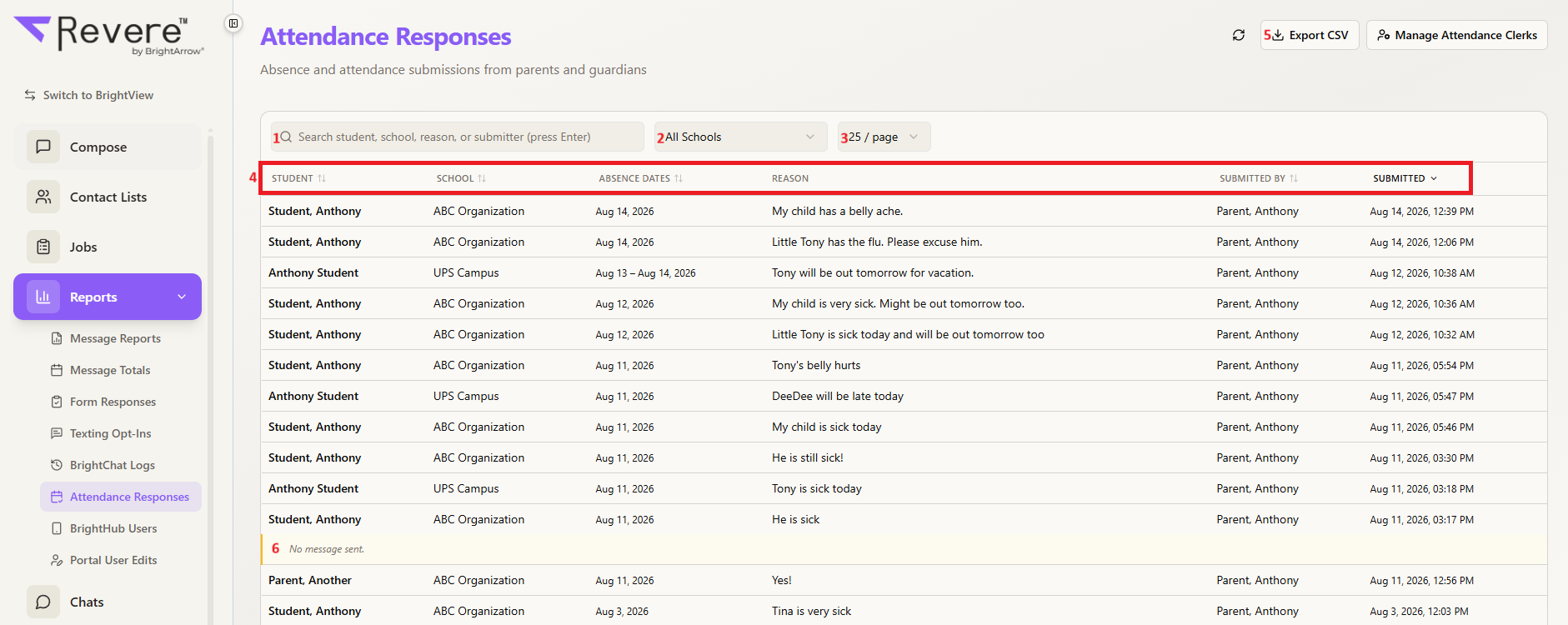Click the 'Yes!' reason cell

pos(782,581)
